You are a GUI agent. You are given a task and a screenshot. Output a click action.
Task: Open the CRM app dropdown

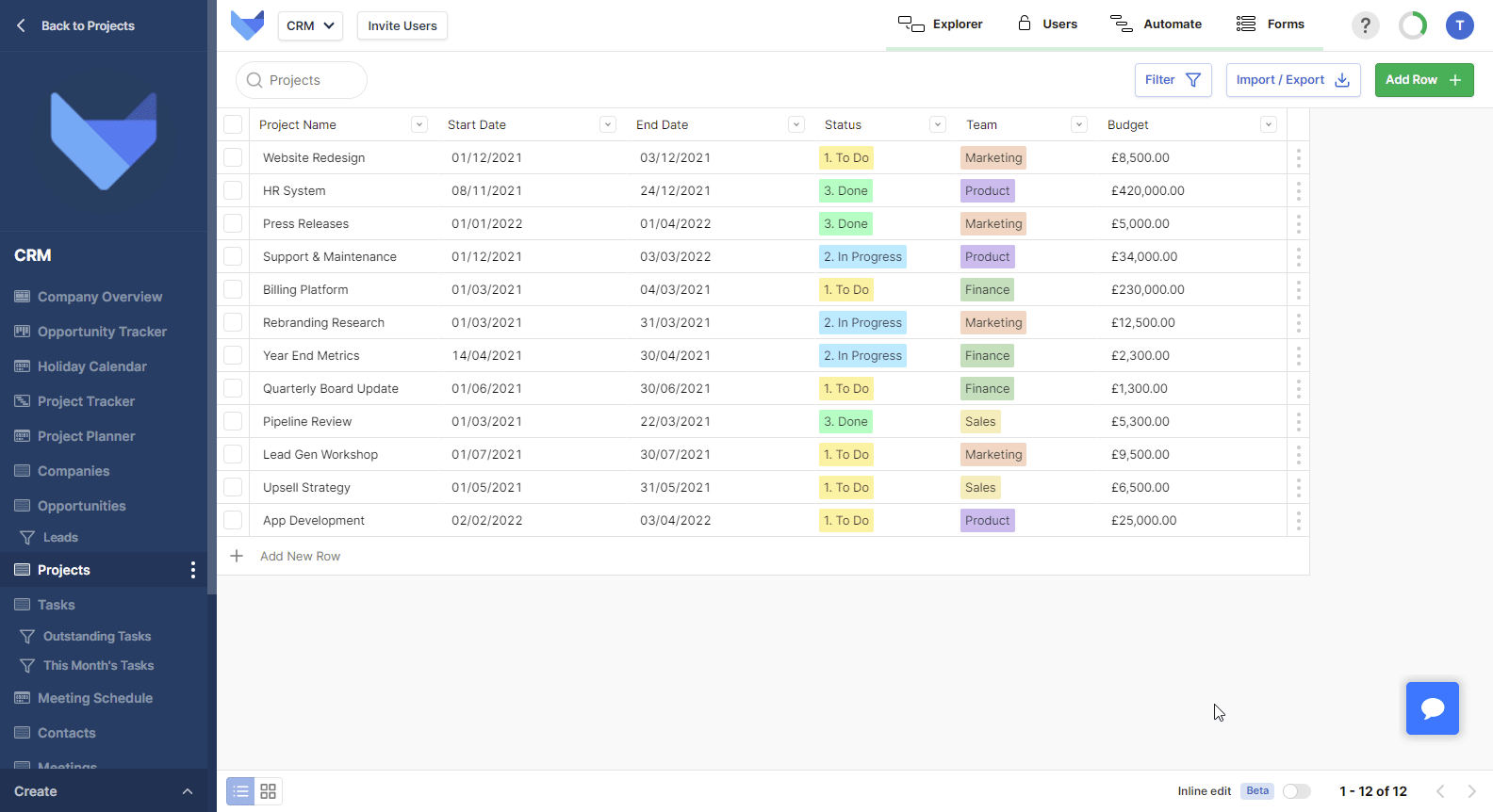click(x=310, y=25)
